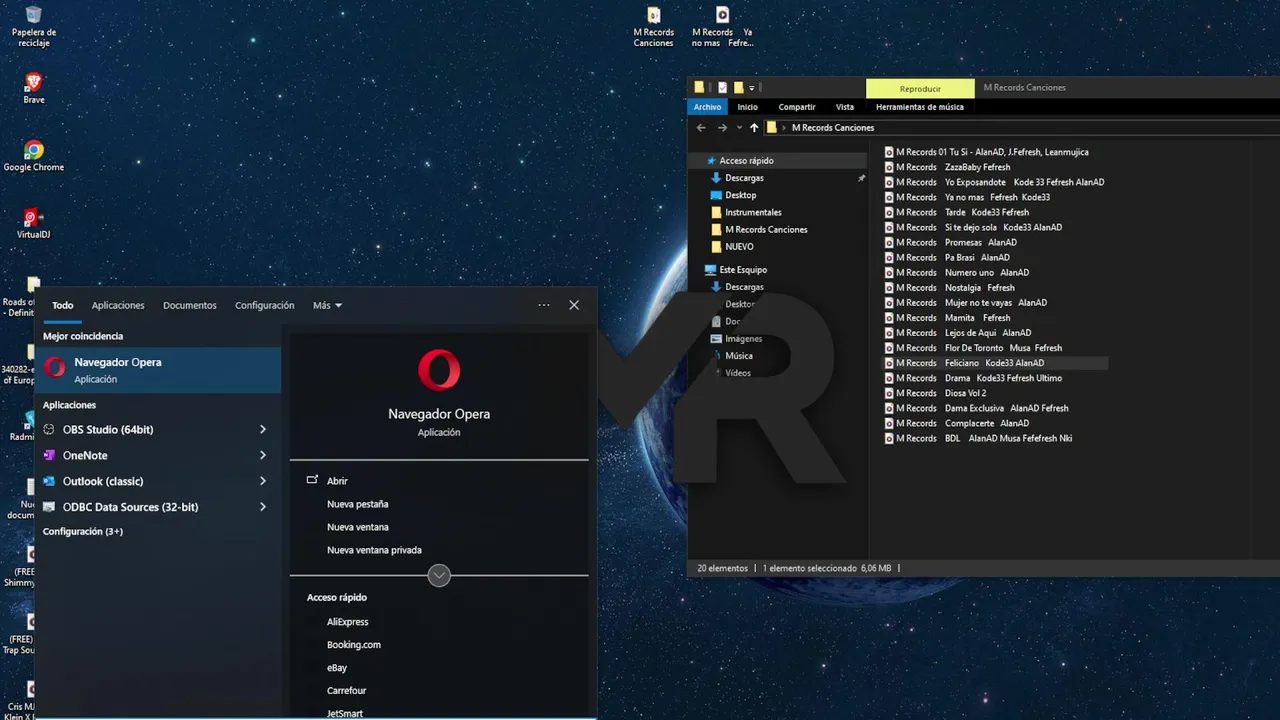The width and height of the screenshot is (1280, 720).
Task: Click the breadcrumb chevron before M Records Canciones
Action: click(x=785, y=128)
